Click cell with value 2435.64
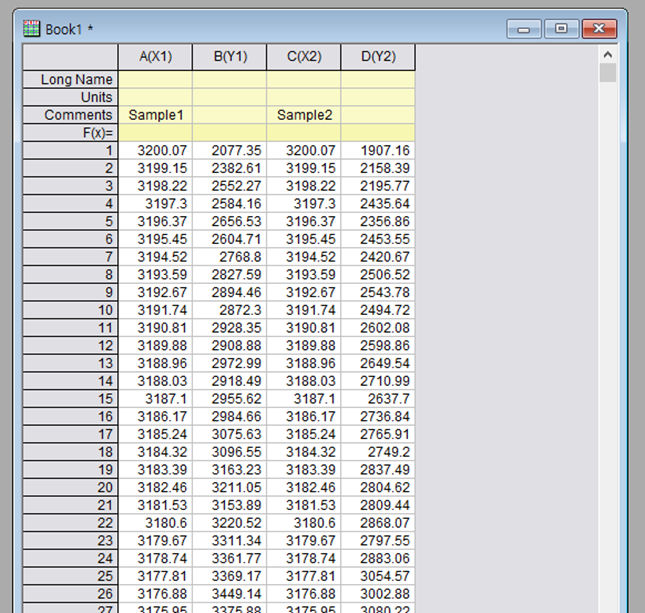Image resolution: width=645 pixels, height=613 pixels. [x=378, y=204]
